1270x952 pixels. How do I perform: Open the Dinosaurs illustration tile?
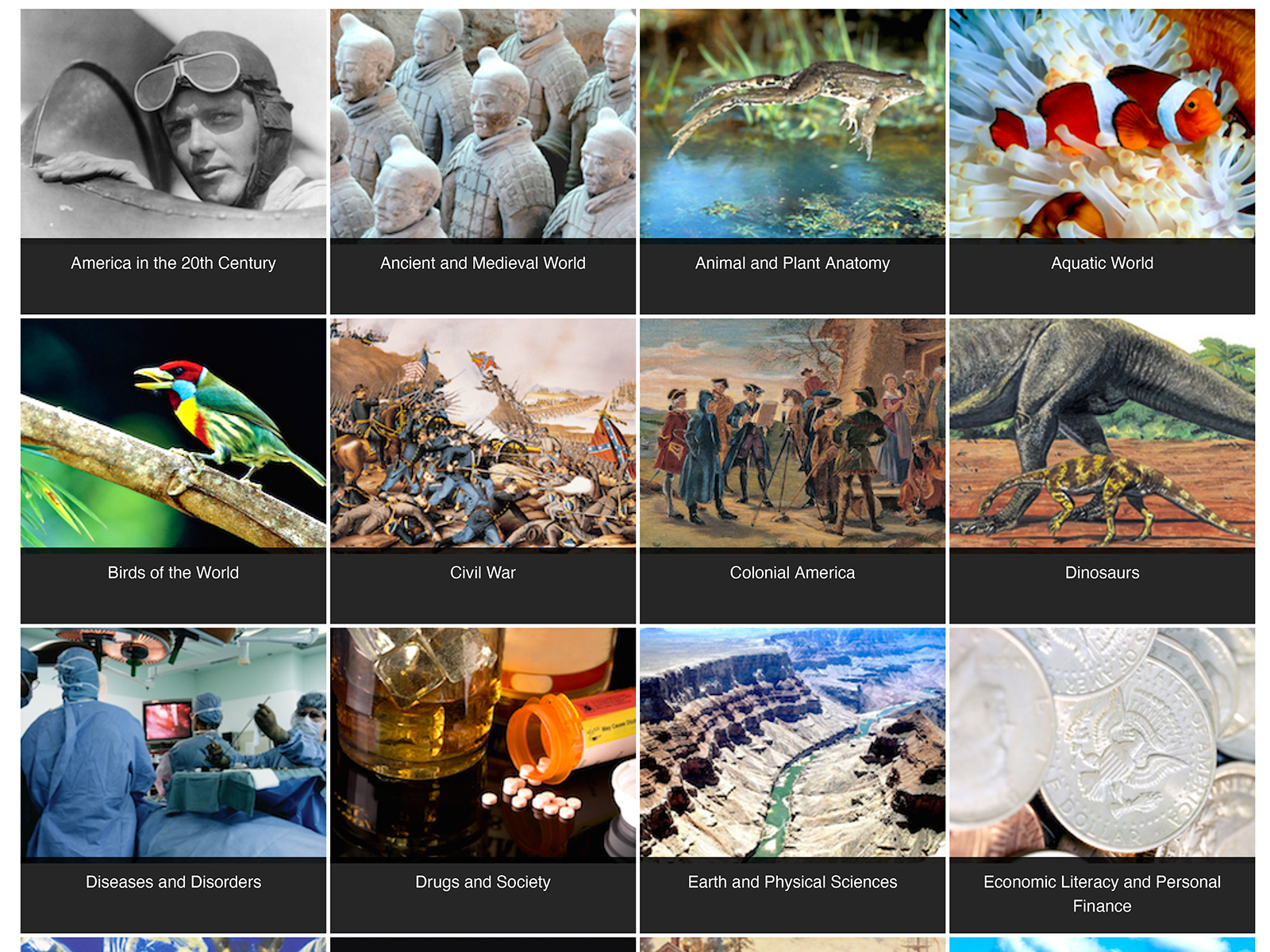[x=1102, y=433]
